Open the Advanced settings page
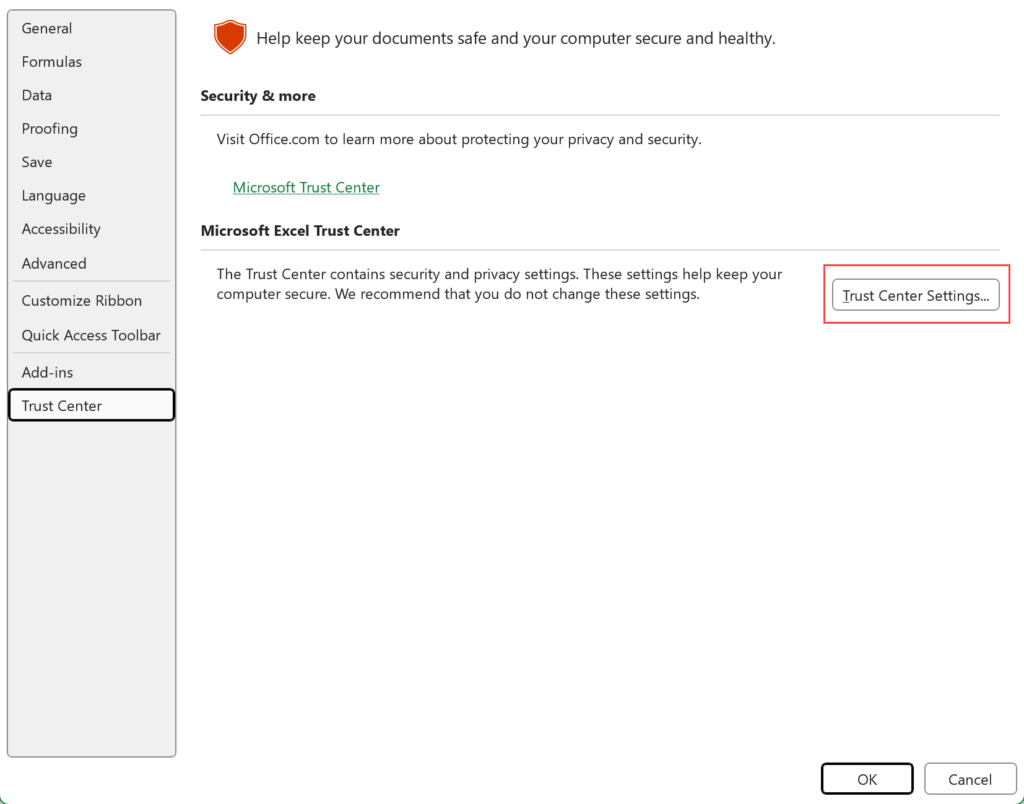The height and width of the screenshot is (804, 1024). [53, 263]
